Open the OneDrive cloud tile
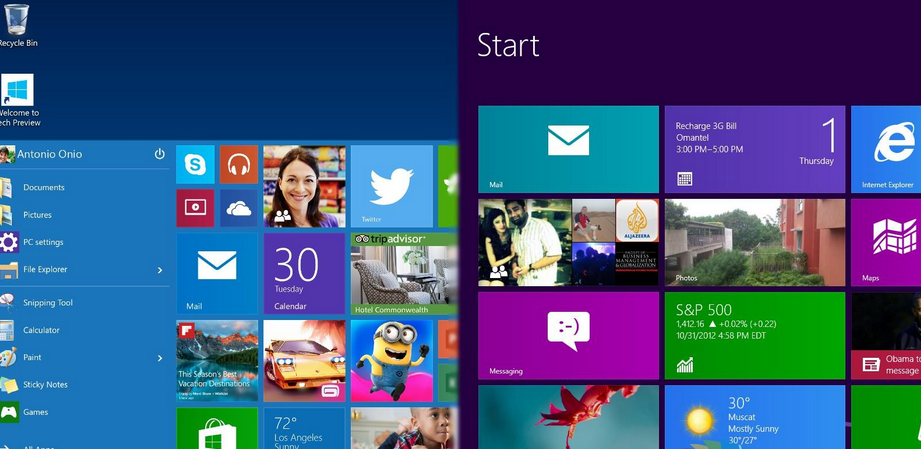Screen dimensions: 921x449 coord(238,208)
